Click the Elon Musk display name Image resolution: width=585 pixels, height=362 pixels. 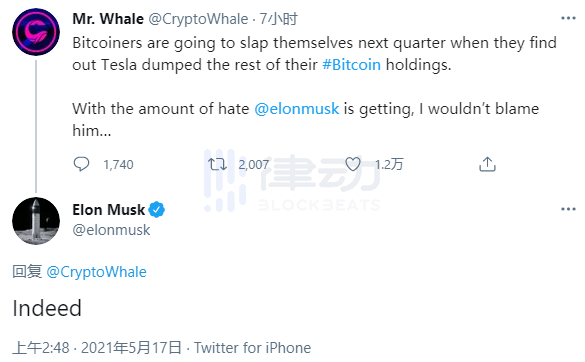click(x=109, y=210)
